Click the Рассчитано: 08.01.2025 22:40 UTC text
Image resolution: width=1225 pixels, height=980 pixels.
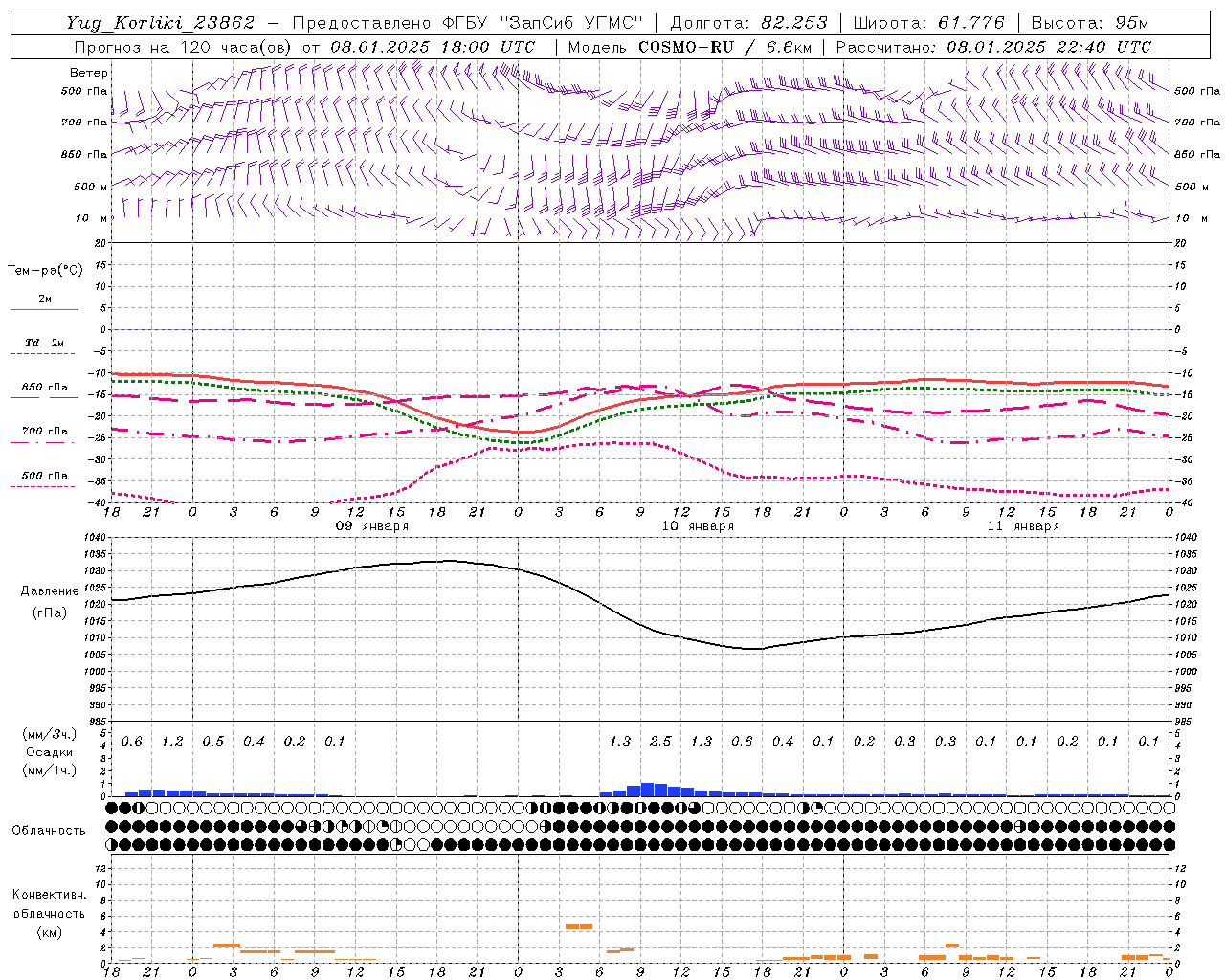(x=993, y=47)
